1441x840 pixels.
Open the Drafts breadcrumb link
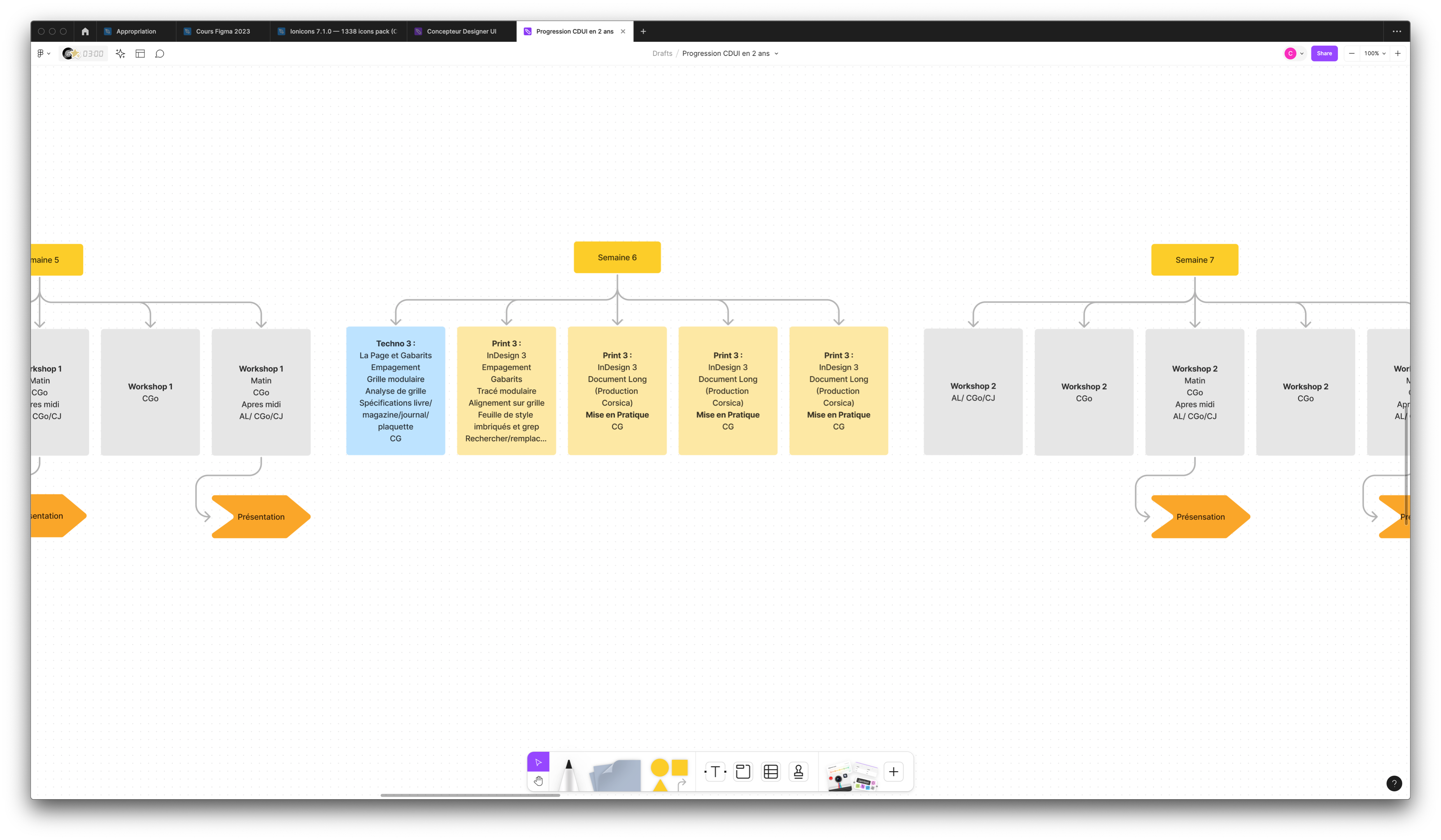pos(662,54)
